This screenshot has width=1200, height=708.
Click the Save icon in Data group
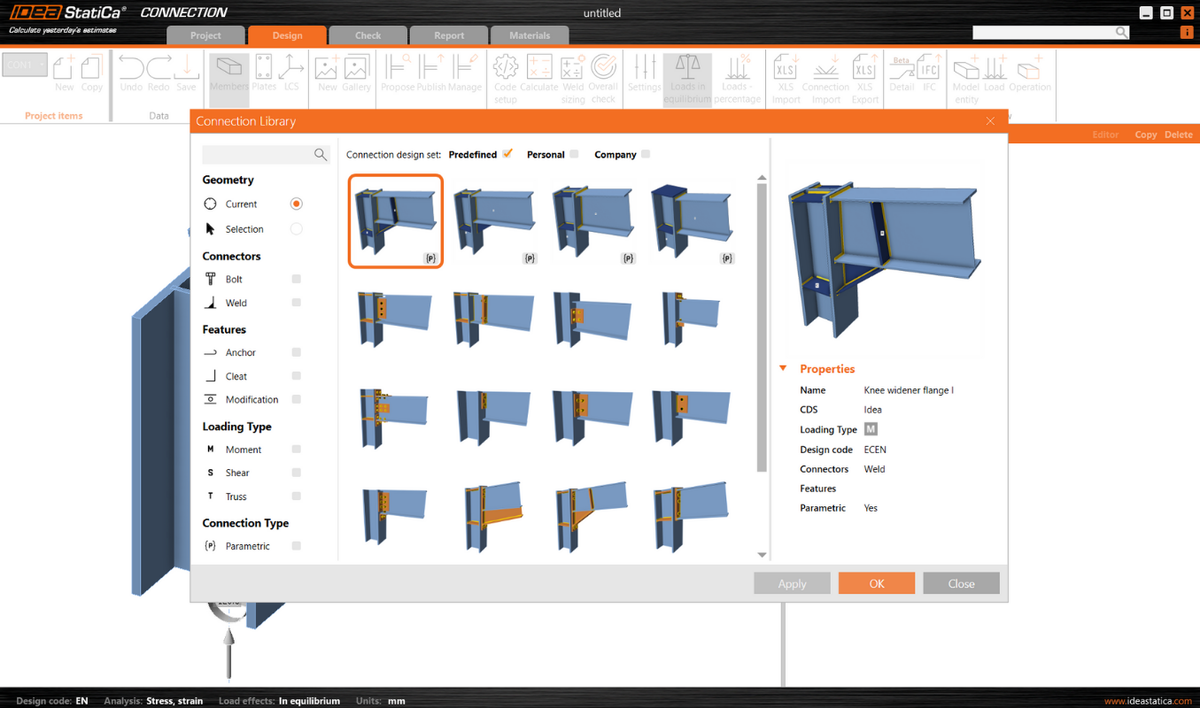[186, 70]
